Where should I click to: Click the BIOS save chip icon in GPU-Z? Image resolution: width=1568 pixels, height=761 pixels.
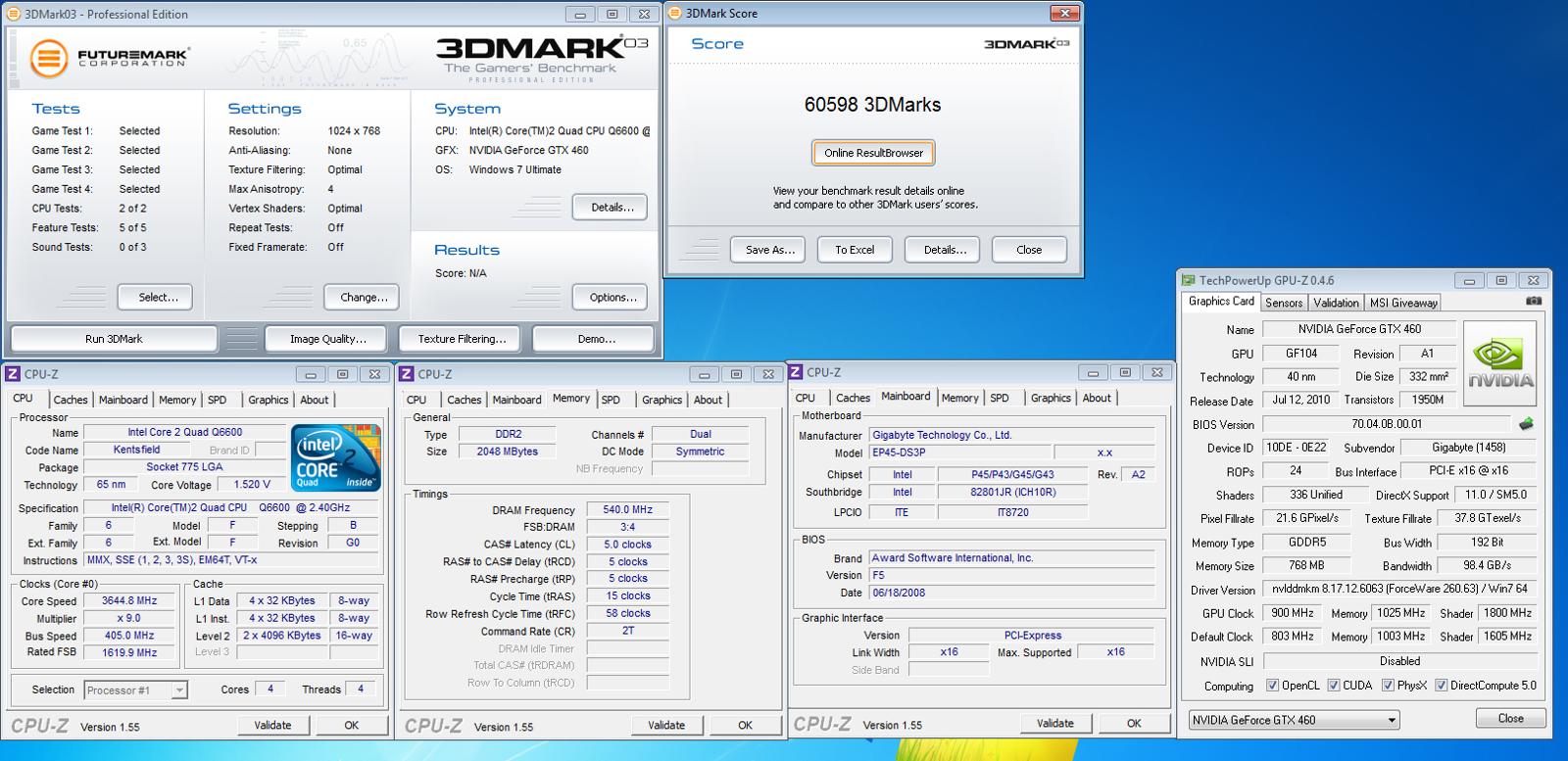(x=1526, y=424)
